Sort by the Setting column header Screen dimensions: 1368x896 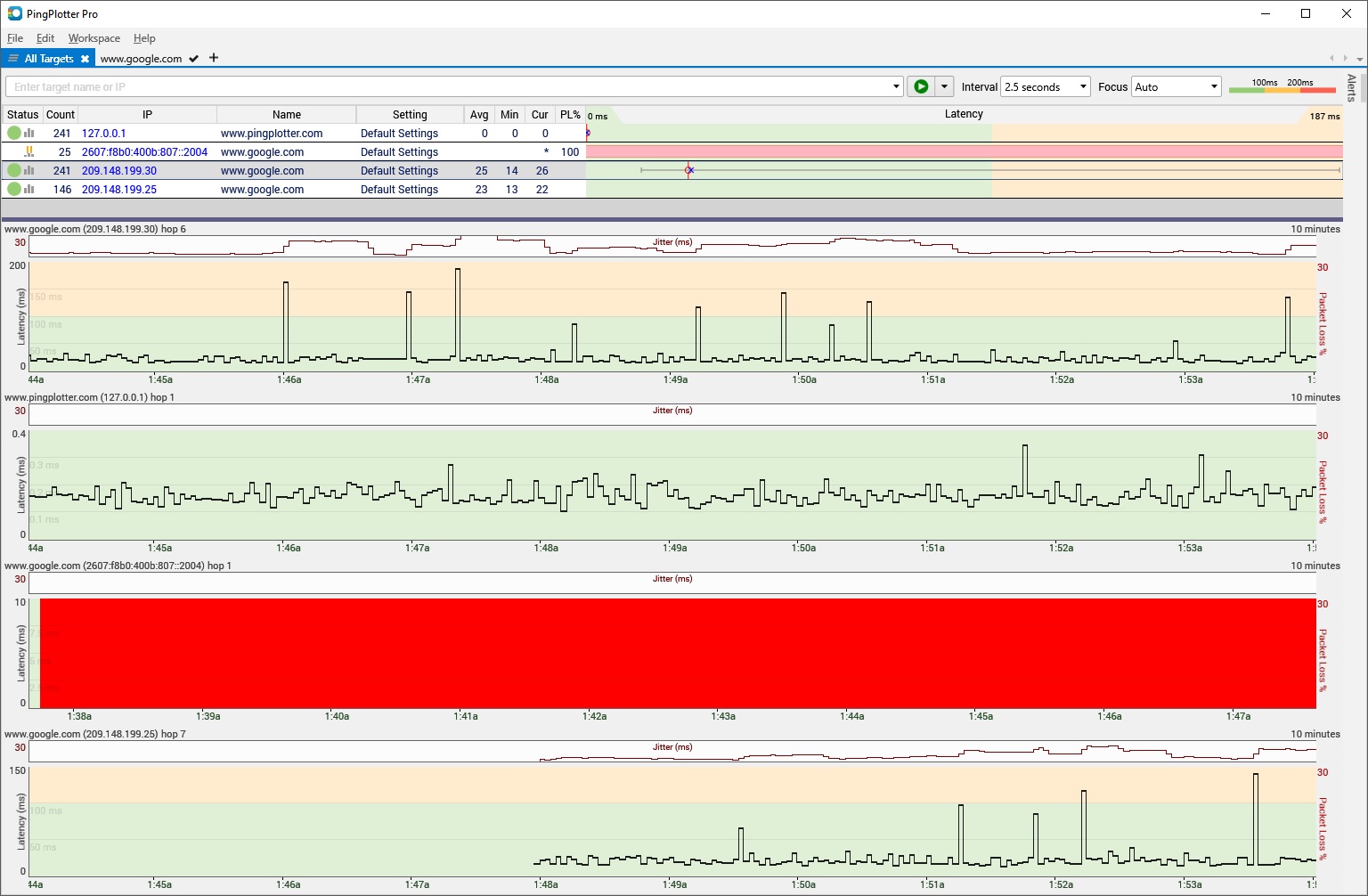click(x=410, y=115)
